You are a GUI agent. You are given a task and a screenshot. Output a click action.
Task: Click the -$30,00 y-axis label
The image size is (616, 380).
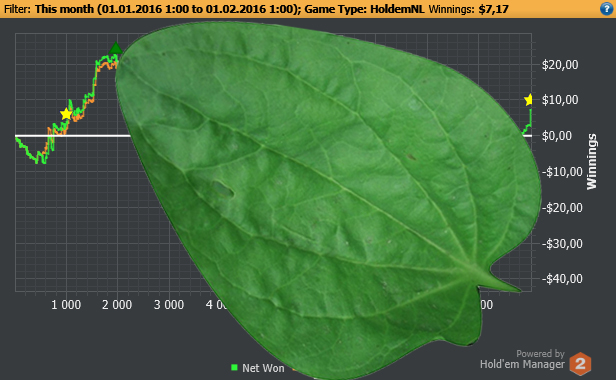[x=562, y=244]
